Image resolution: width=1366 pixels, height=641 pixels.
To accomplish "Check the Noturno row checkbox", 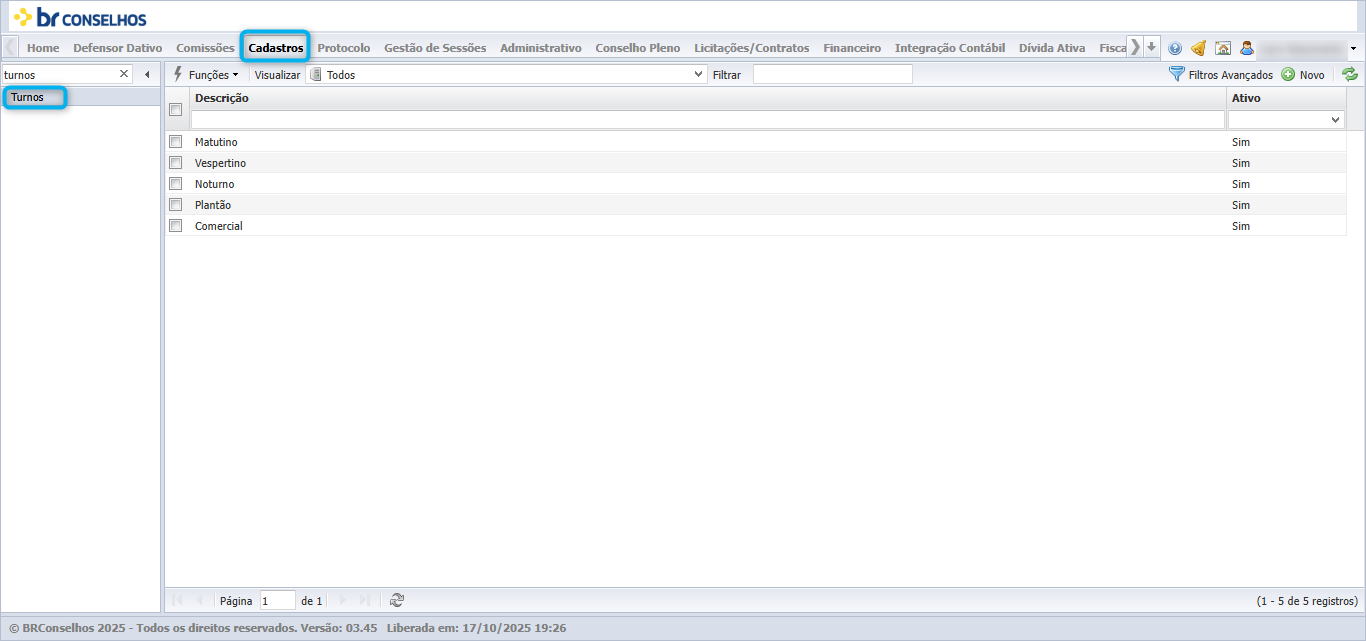I will tap(175, 184).
